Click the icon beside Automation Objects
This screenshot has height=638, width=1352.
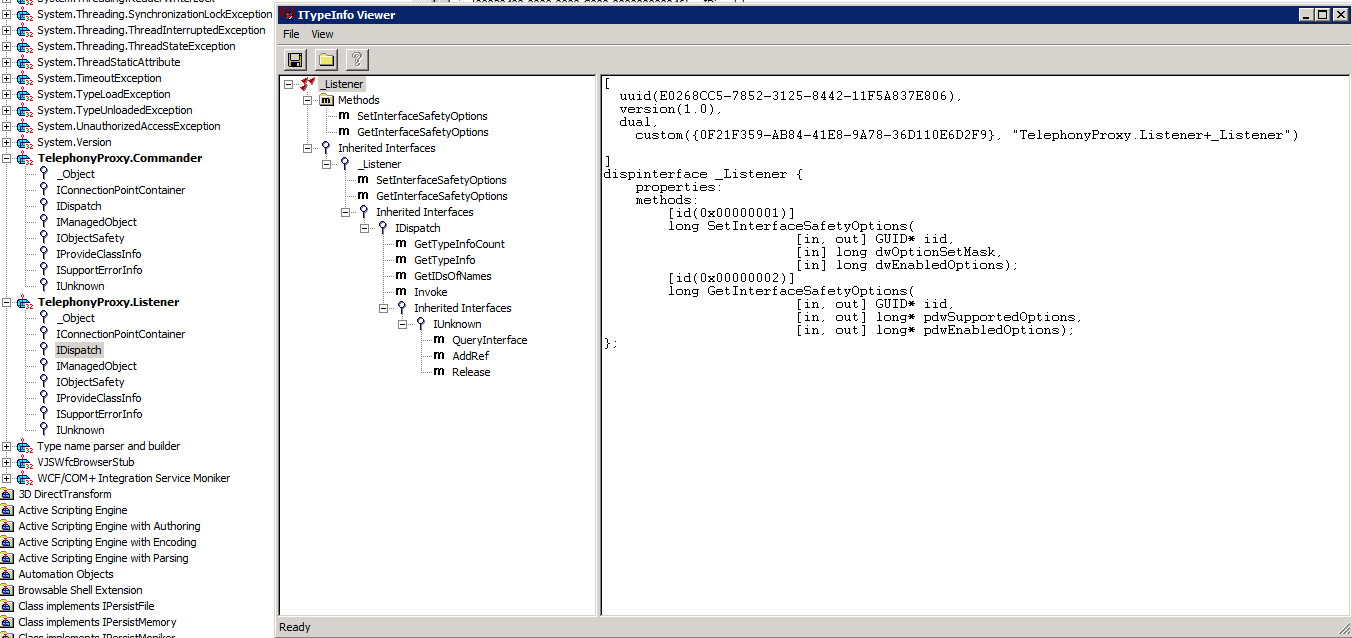8,574
